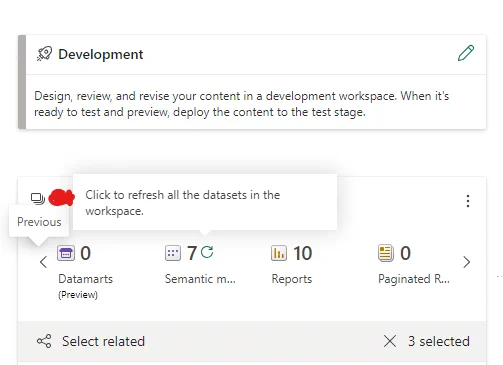The width and height of the screenshot is (503, 365).
Task: Click the Paginated R... label
Action: coord(414,279)
